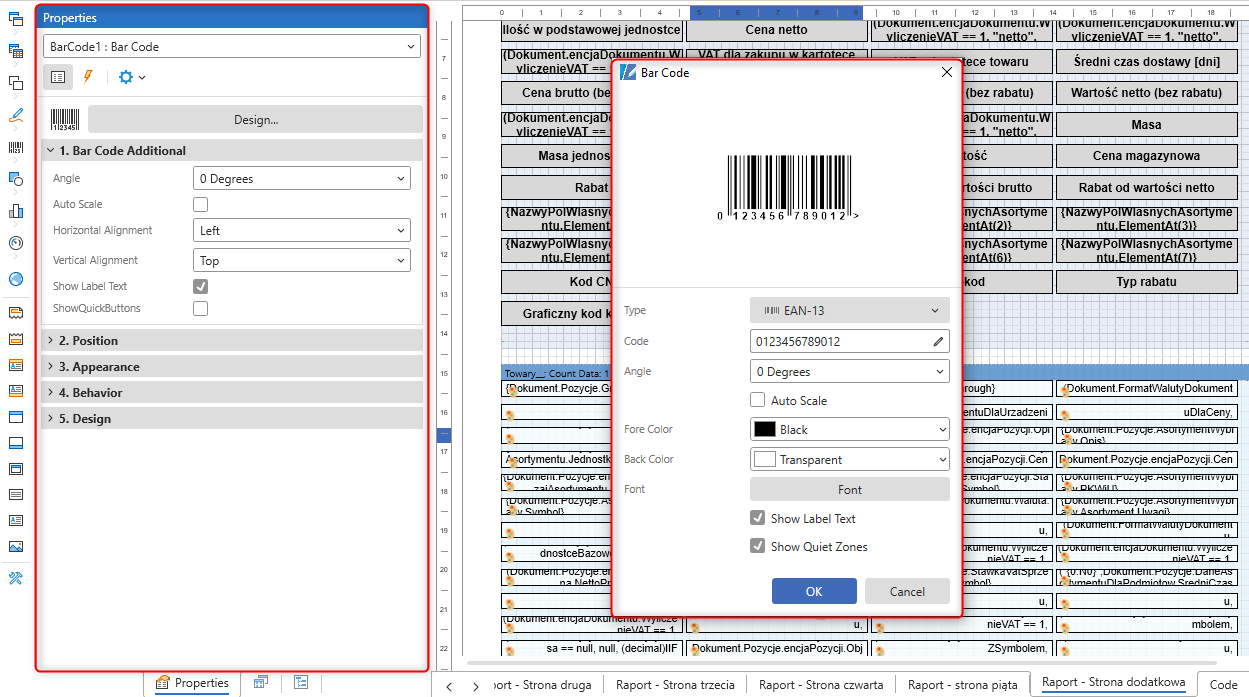The height and width of the screenshot is (697, 1249).
Task: Switch to the Code tab
Action: coord(1224,685)
